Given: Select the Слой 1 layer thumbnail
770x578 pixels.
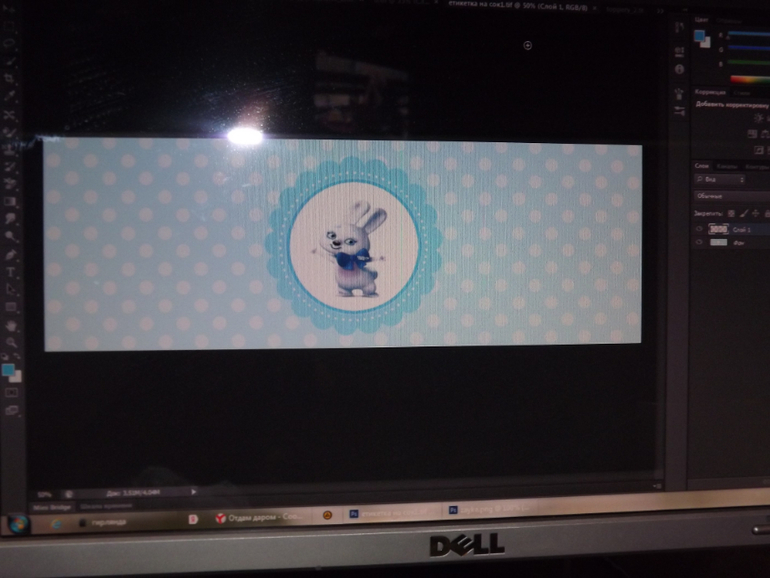Looking at the screenshot, I should pyautogui.click(x=718, y=229).
